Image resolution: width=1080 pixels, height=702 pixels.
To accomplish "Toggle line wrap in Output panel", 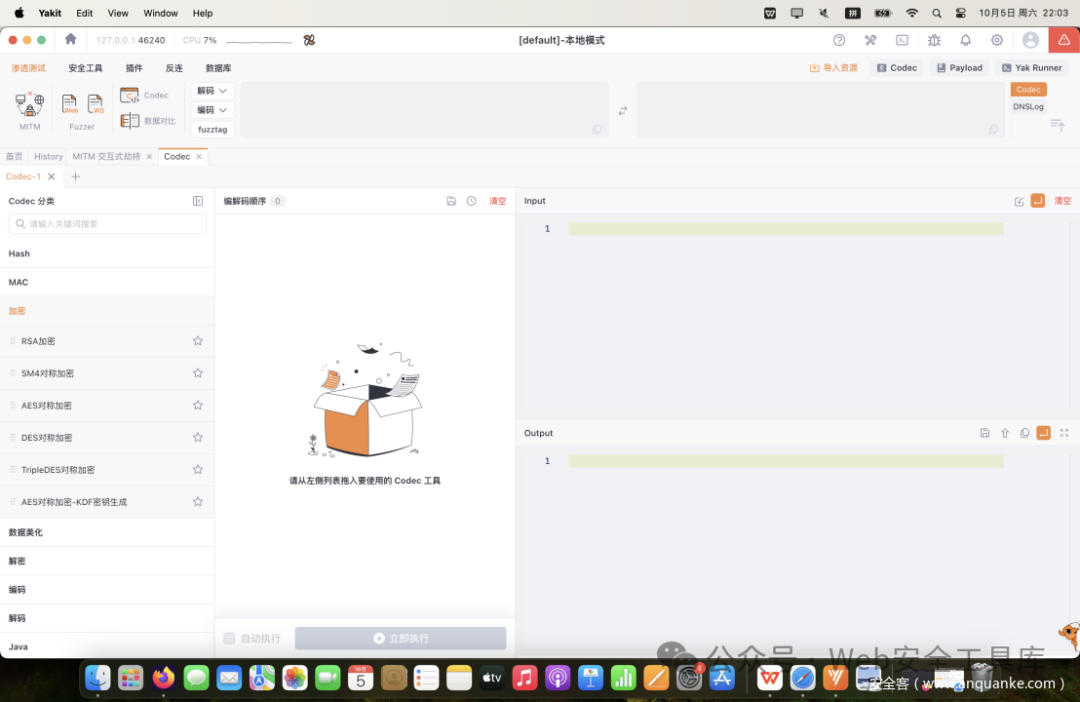I will 1043,433.
